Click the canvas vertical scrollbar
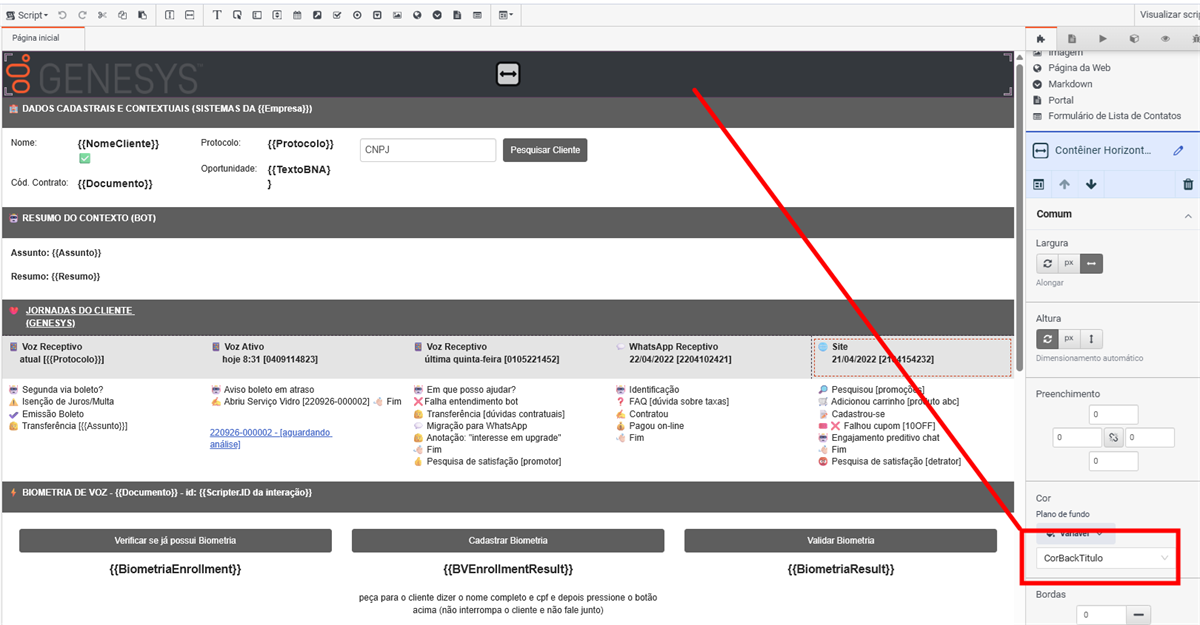1200x625 pixels. (1019, 220)
